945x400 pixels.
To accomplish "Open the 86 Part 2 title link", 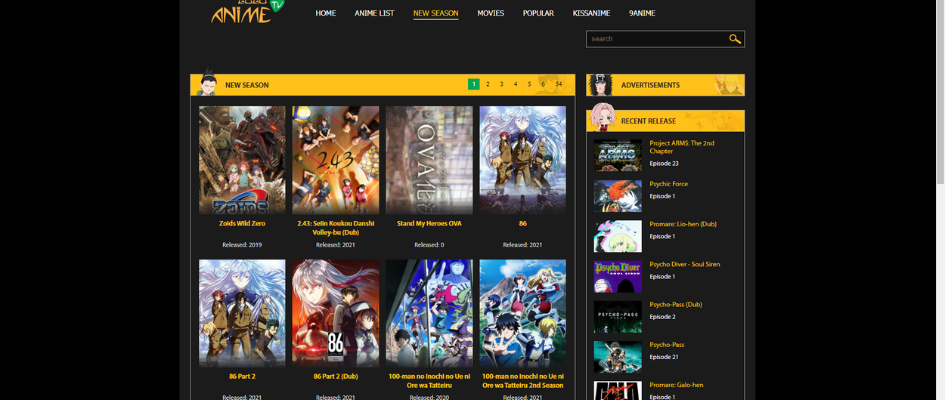I will [242, 377].
